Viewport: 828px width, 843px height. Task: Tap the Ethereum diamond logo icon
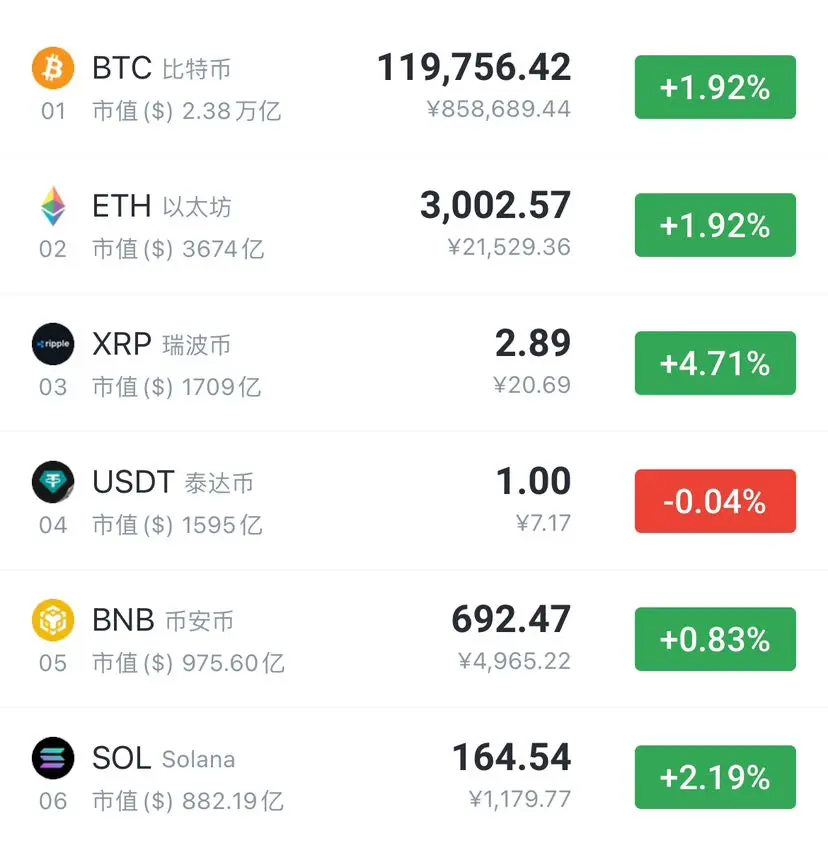tap(53, 206)
